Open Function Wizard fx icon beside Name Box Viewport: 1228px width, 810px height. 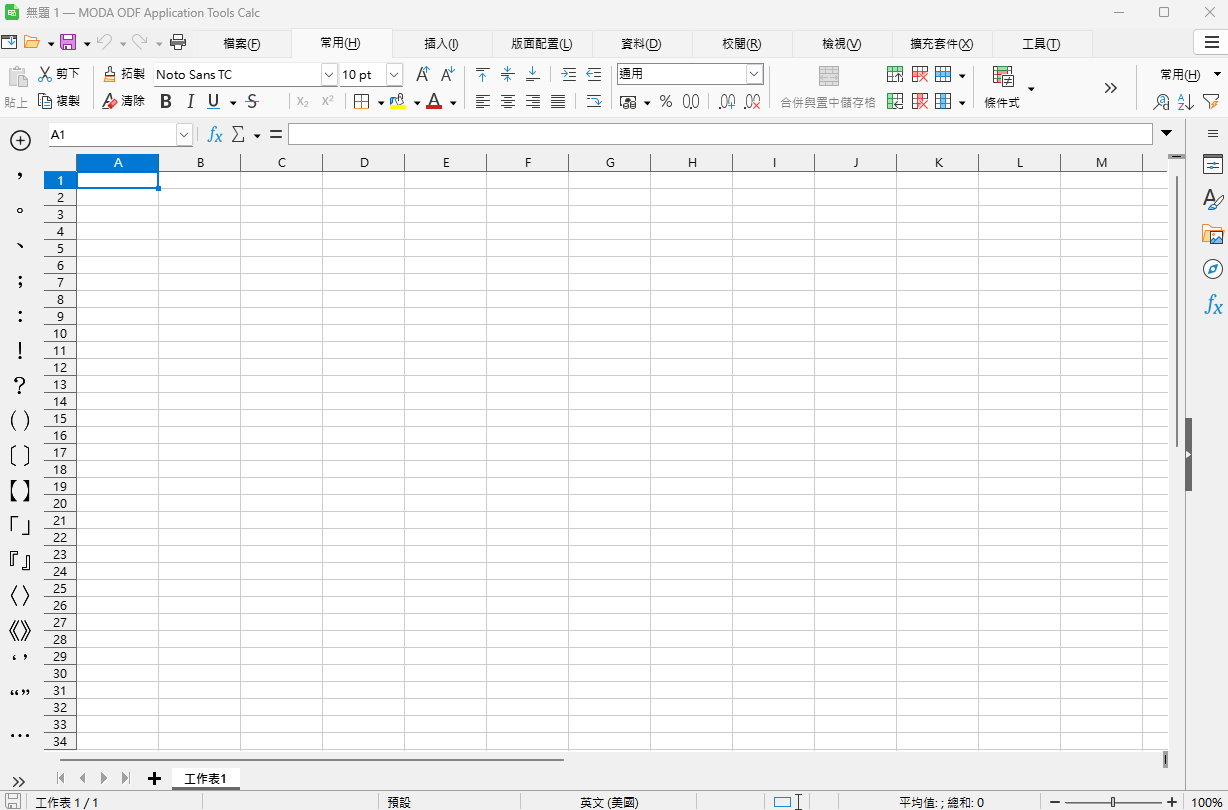[x=215, y=134]
